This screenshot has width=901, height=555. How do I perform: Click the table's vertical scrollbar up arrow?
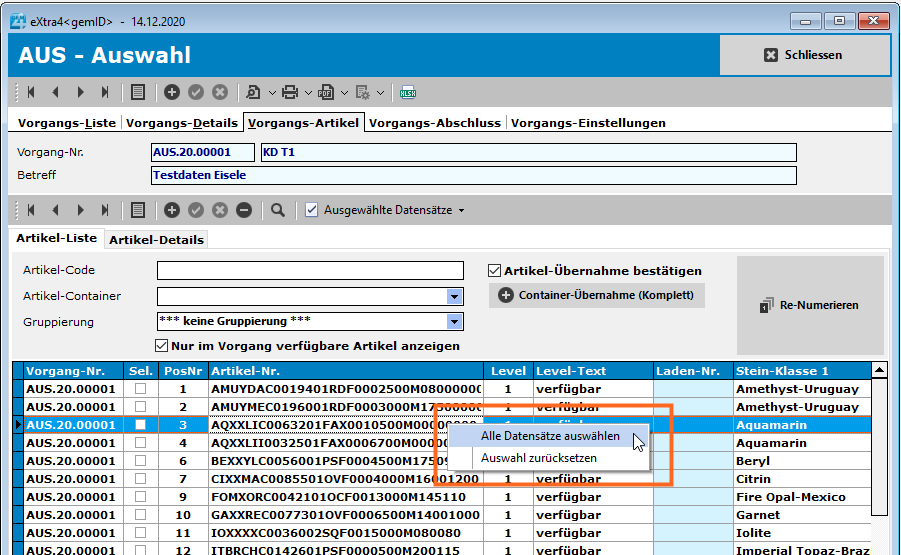point(879,370)
